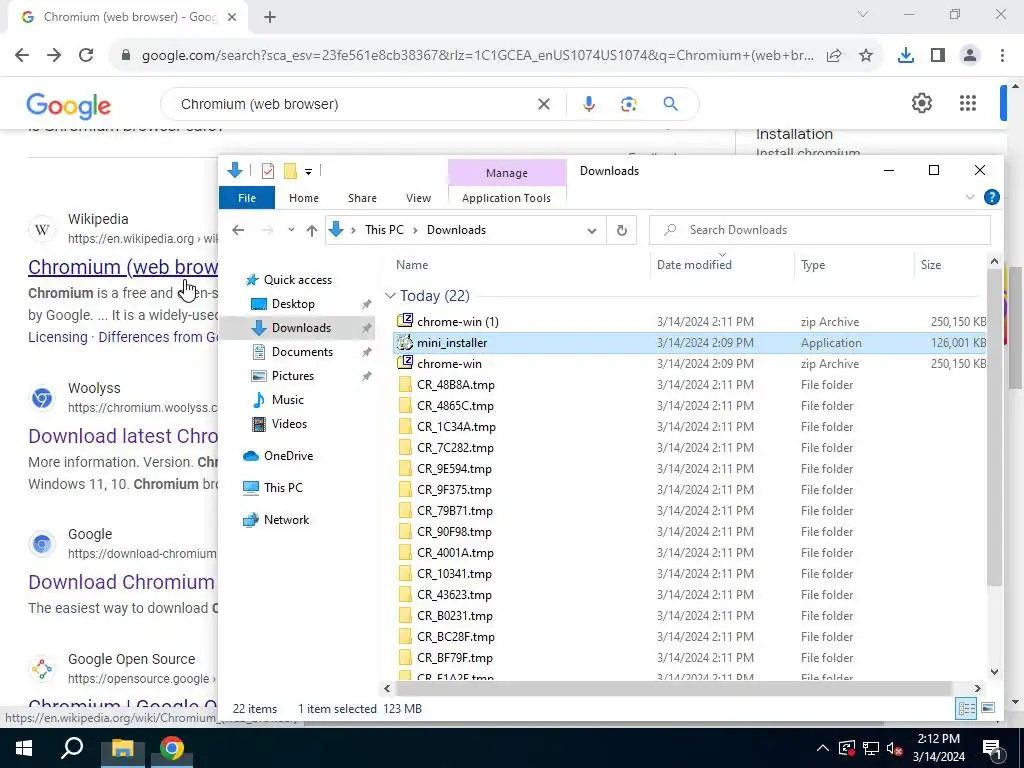Open a new Chrome tab
This screenshot has width=1024, height=768.
click(270, 18)
